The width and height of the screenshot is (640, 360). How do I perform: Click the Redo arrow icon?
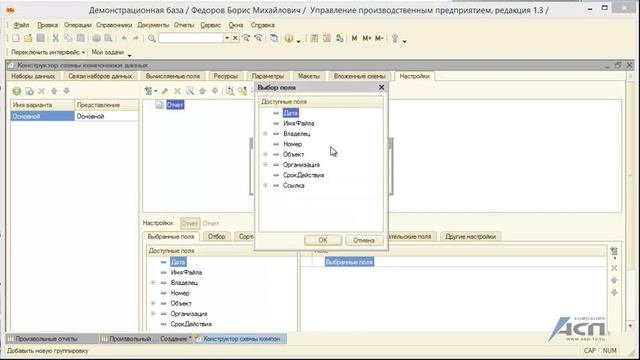pyautogui.click(x=136, y=38)
